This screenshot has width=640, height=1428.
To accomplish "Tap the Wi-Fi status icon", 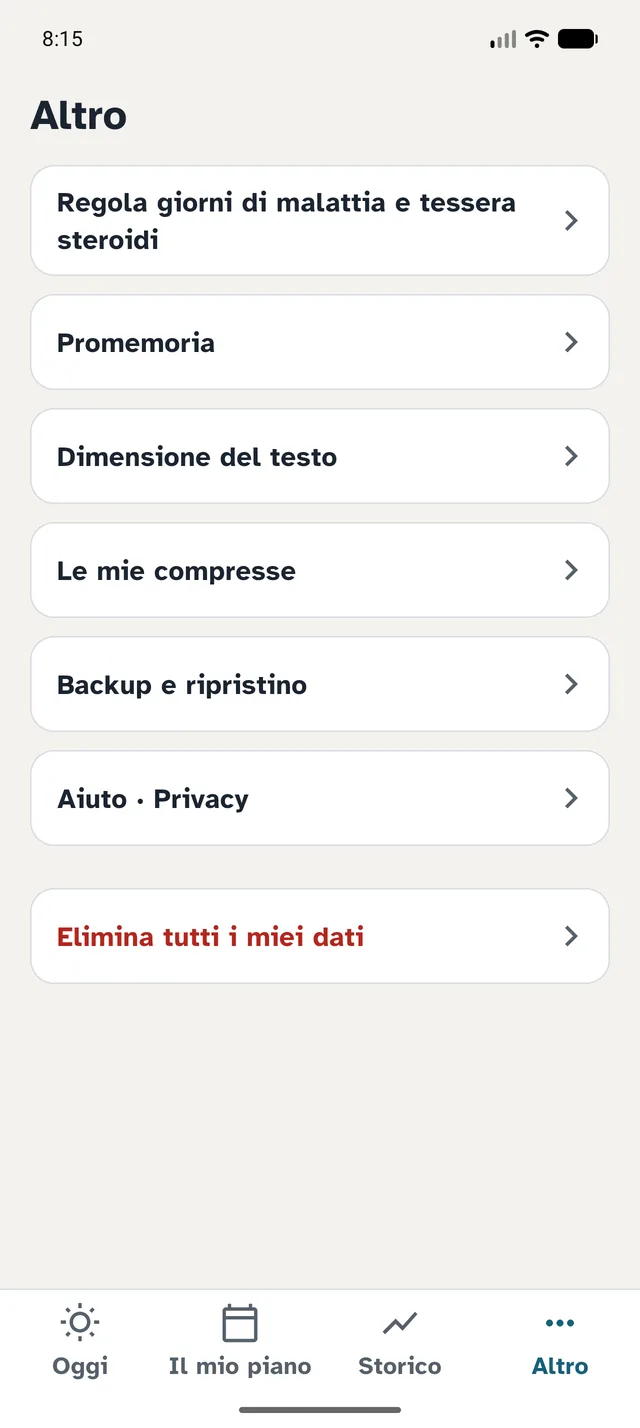I will pyautogui.click(x=537, y=39).
